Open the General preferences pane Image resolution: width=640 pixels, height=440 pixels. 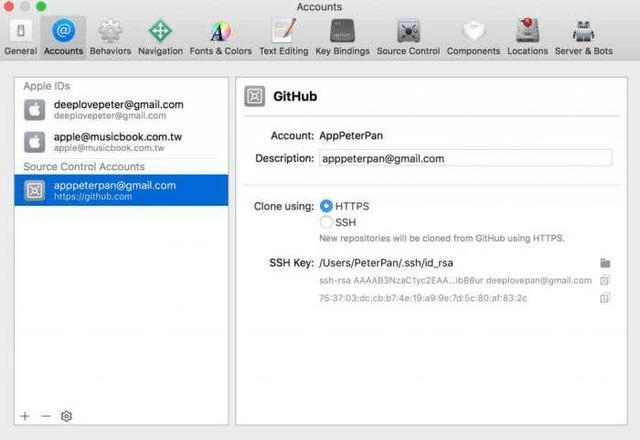(x=20, y=38)
